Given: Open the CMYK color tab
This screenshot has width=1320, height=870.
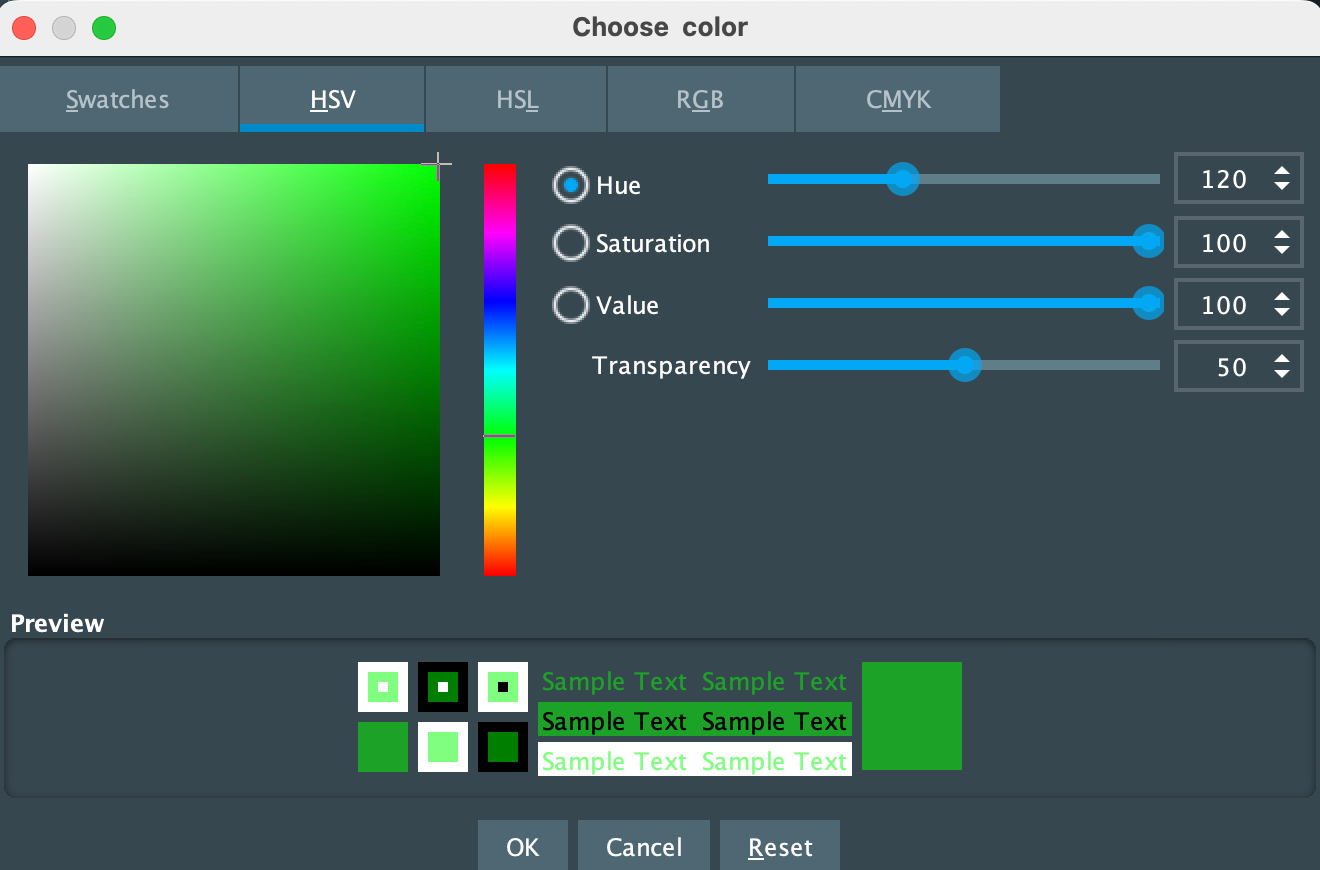Looking at the screenshot, I should pyautogui.click(x=897, y=99).
